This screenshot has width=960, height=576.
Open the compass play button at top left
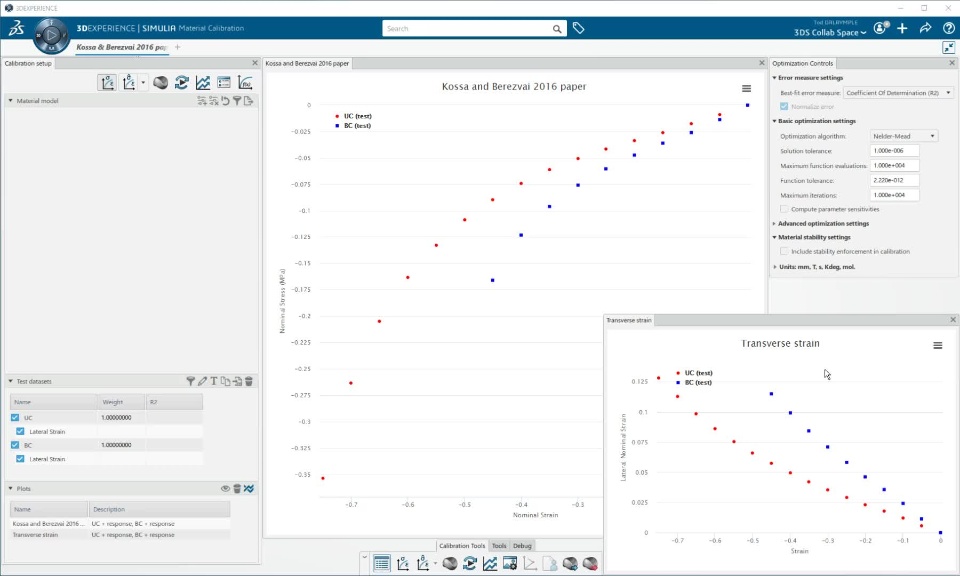pyautogui.click(x=51, y=36)
